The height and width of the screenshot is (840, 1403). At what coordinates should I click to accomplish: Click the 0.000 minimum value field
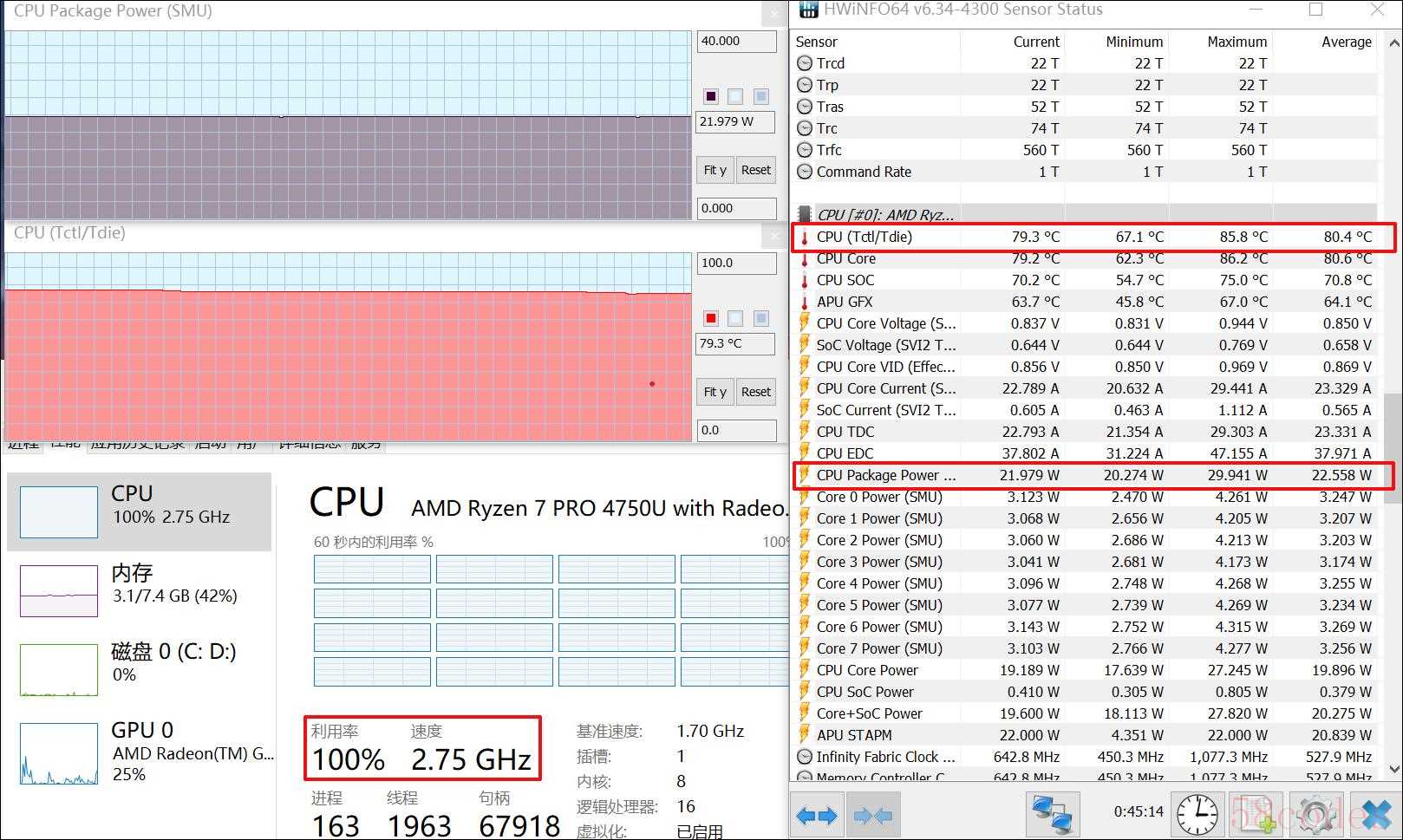(736, 208)
